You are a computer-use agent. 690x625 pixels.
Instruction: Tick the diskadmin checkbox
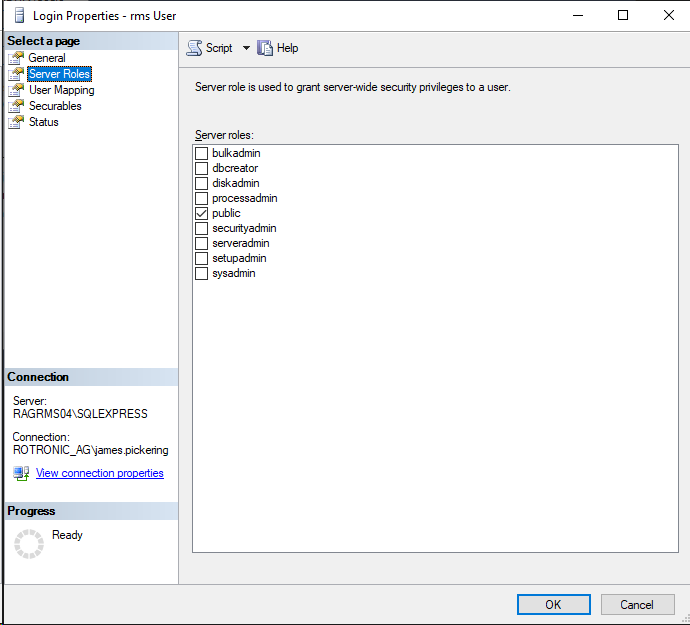pyautogui.click(x=202, y=183)
